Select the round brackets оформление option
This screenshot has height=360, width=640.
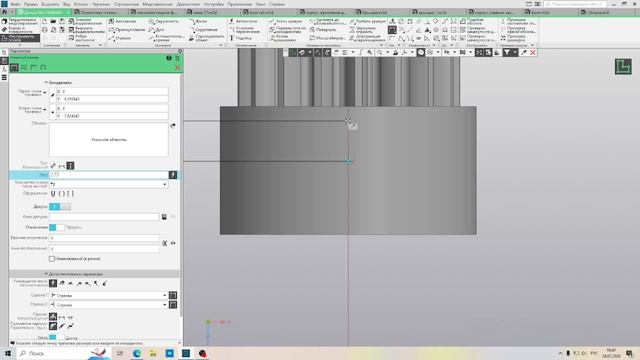click(x=62, y=193)
